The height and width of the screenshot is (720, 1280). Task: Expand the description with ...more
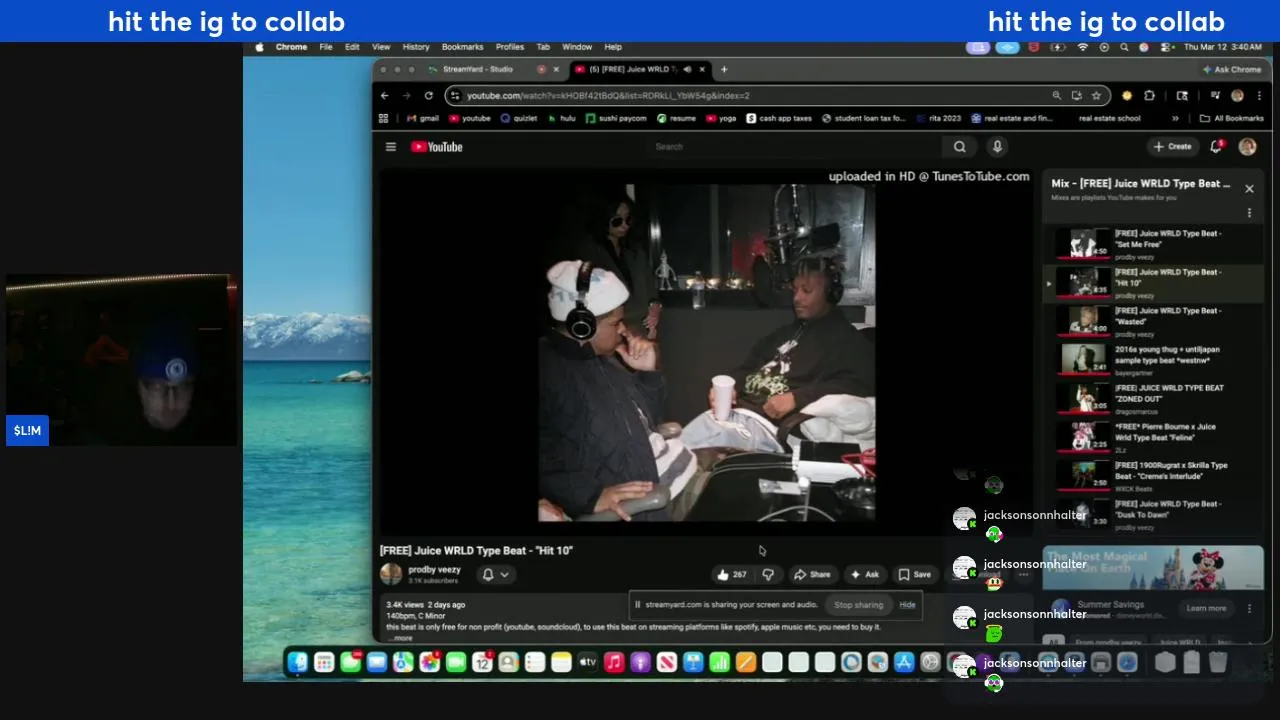399,638
